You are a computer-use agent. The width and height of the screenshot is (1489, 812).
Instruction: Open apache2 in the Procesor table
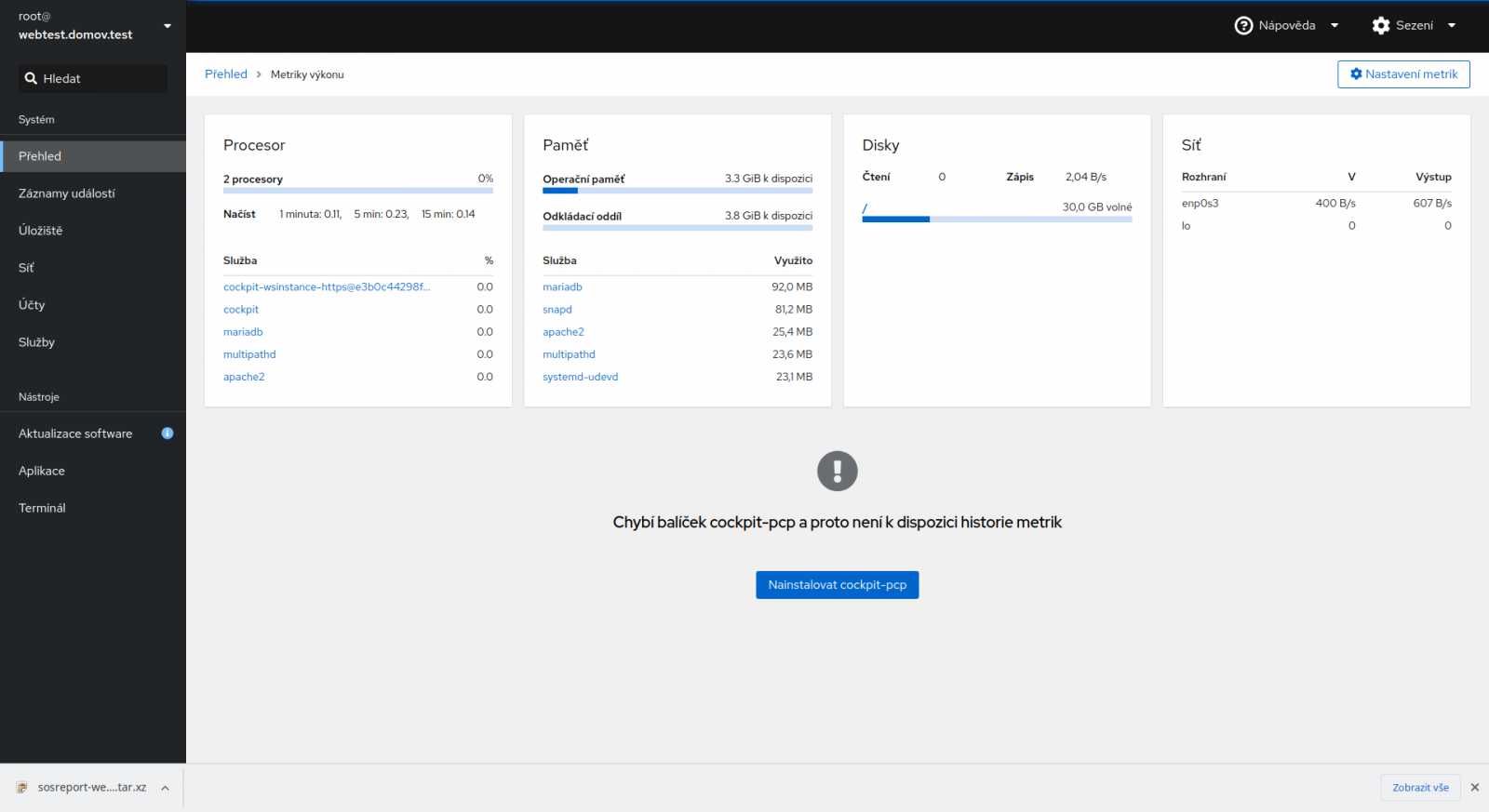(244, 377)
